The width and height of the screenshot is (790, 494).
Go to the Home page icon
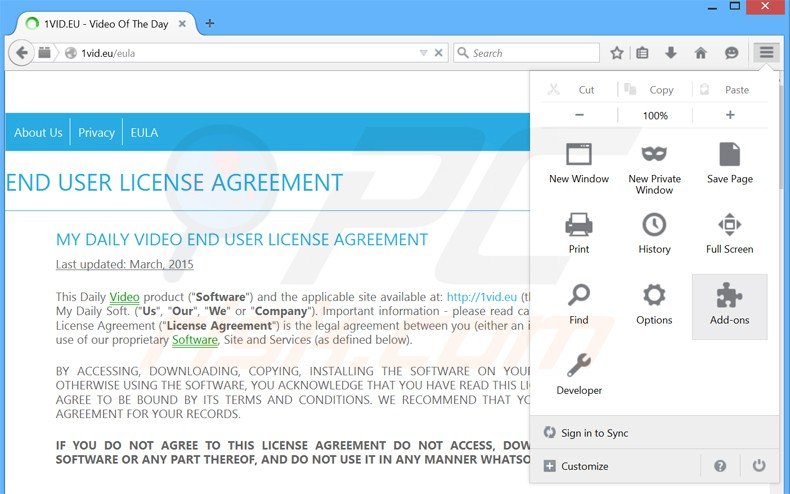tap(700, 52)
